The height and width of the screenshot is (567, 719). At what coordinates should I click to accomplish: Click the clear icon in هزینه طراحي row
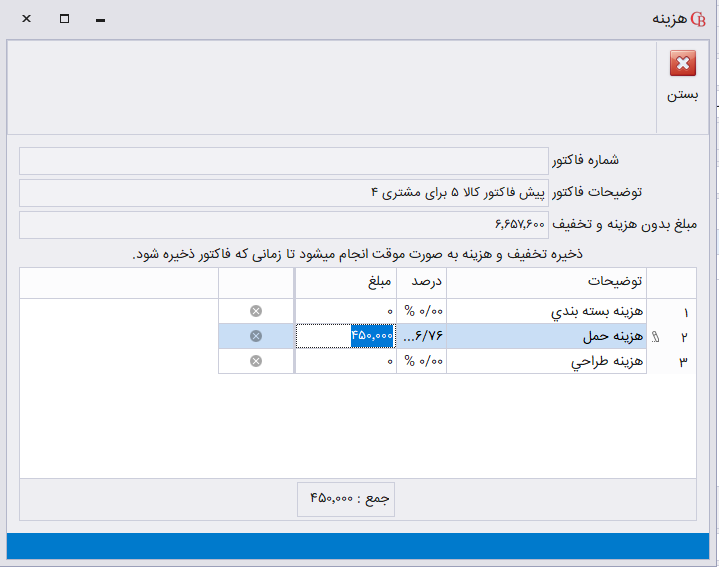pyautogui.click(x=256, y=361)
